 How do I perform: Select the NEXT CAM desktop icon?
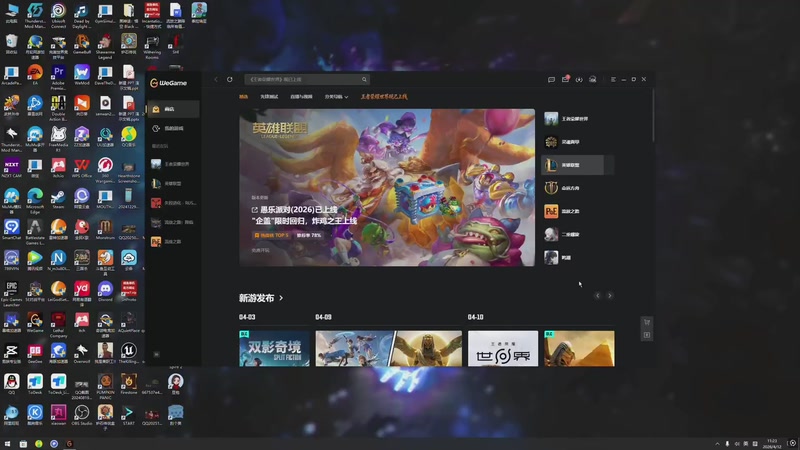click(x=11, y=168)
